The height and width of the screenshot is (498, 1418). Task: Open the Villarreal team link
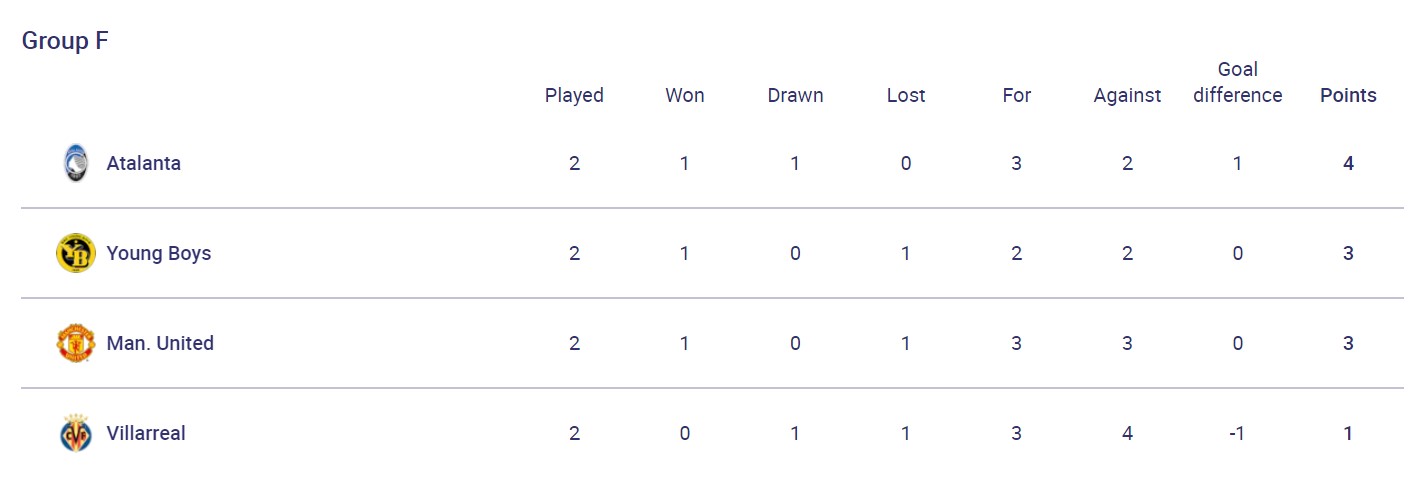[146, 433]
